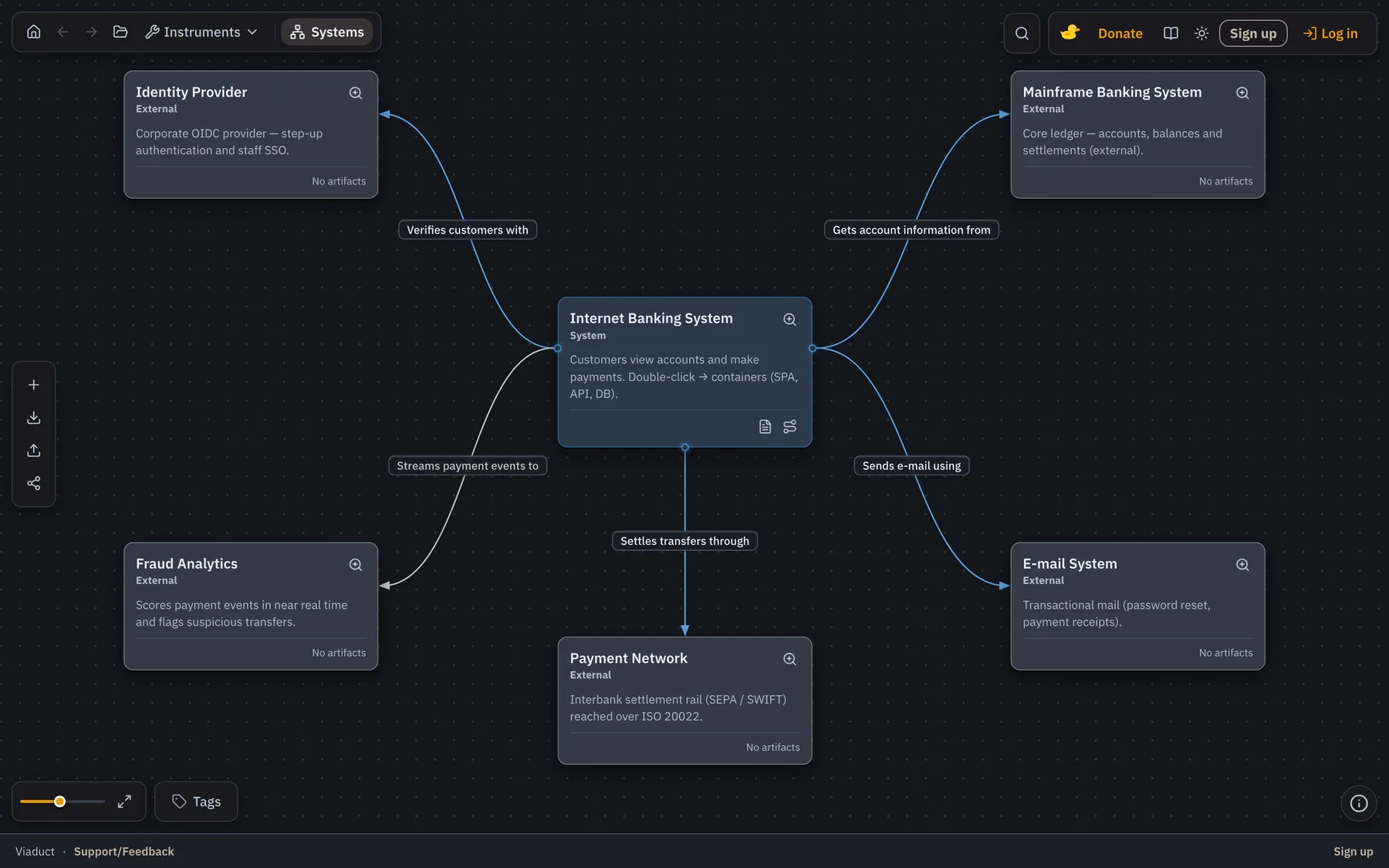Click the Log in button
The height and width of the screenshot is (868, 1389).
(x=1330, y=33)
